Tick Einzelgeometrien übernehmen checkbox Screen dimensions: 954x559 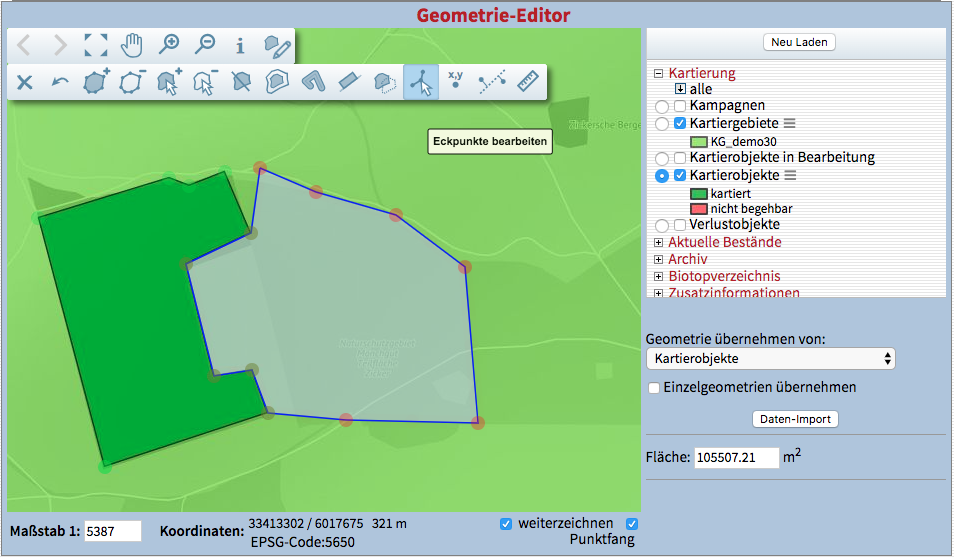654,388
